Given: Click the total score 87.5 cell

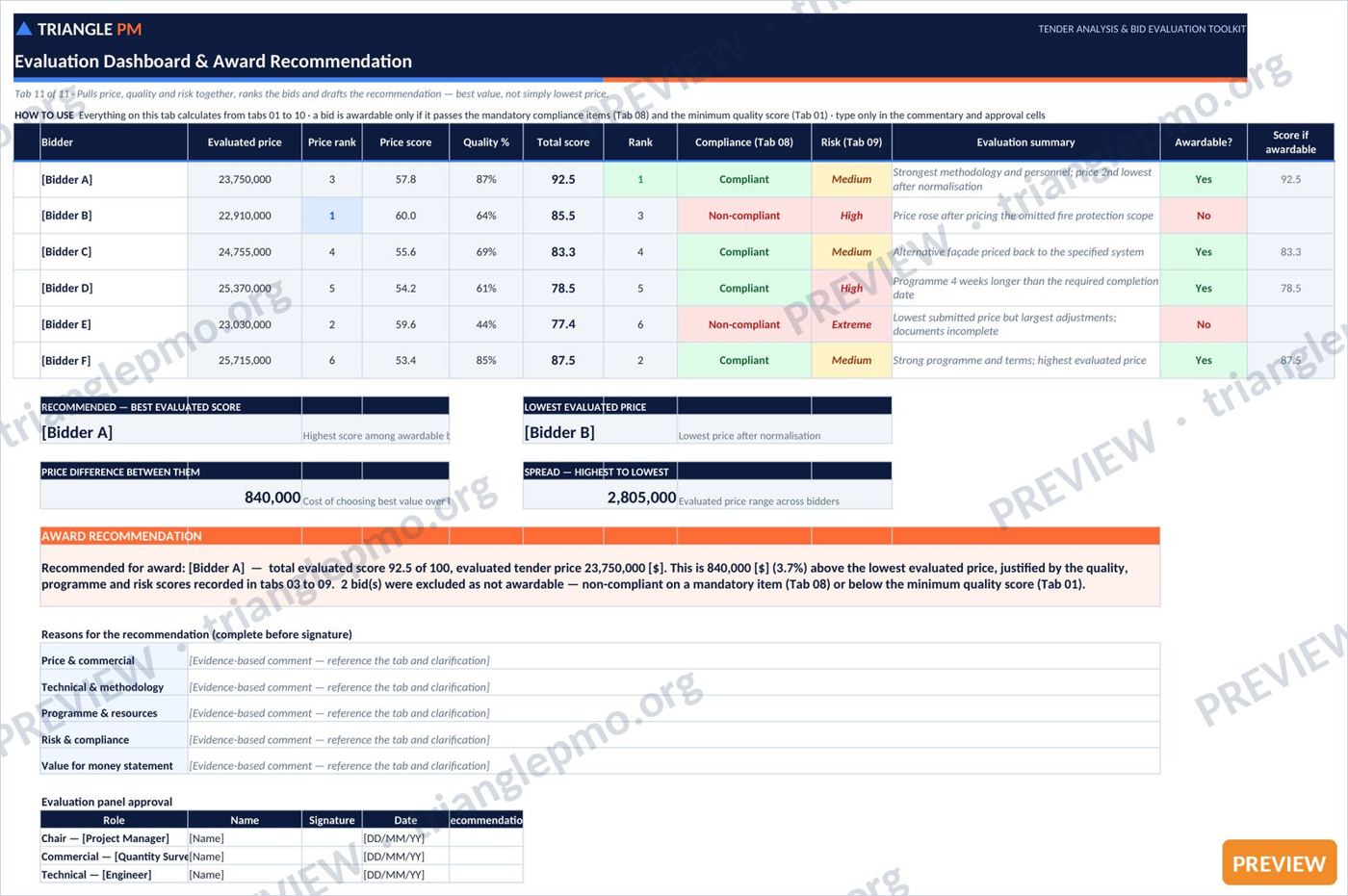Looking at the screenshot, I should pyautogui.click(x=563, y=360).
